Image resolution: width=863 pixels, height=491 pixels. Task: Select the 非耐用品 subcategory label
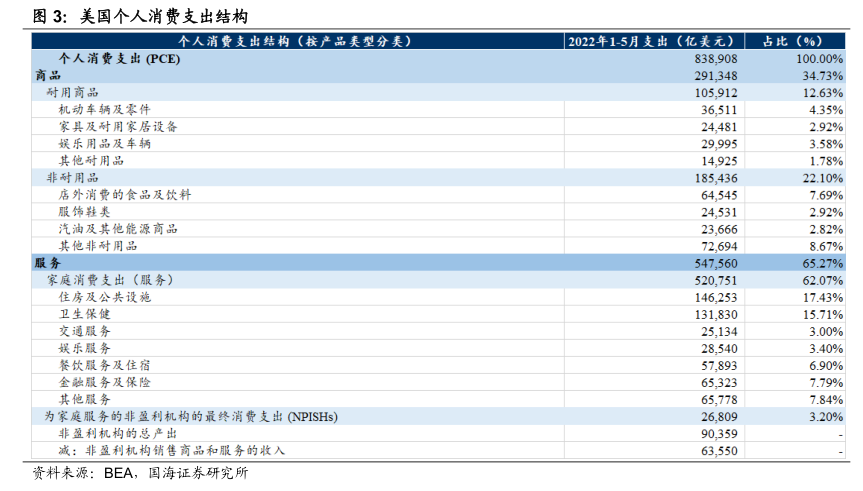tap(72, 177)
